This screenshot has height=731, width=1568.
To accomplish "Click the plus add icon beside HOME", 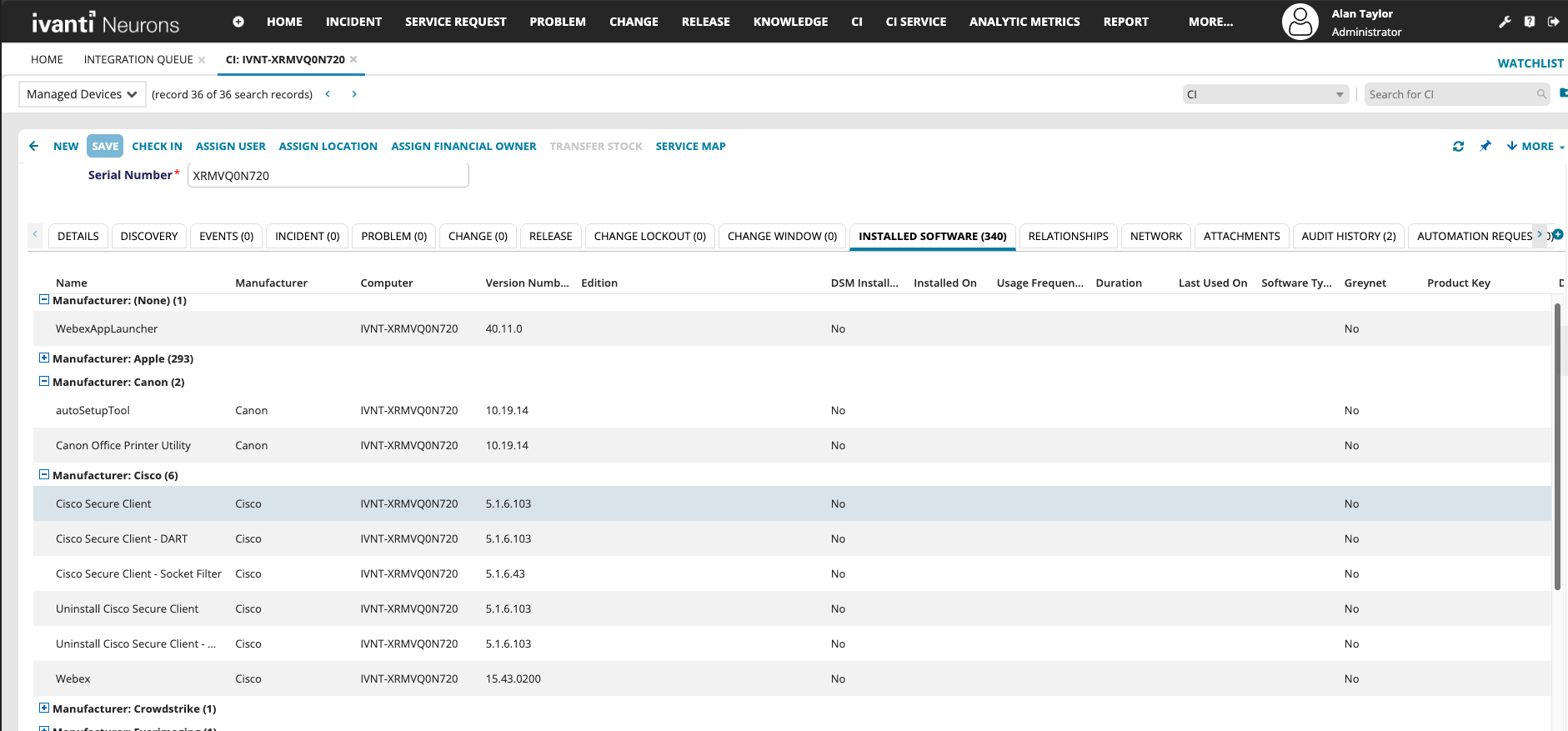I will [x=238, y=22].
